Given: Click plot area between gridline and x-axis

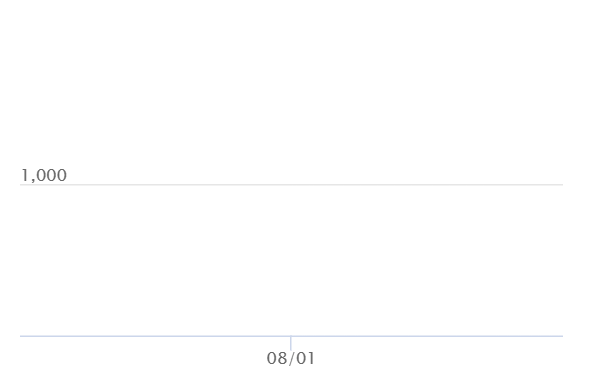Looking at the screenshot, I should [291, 260].
